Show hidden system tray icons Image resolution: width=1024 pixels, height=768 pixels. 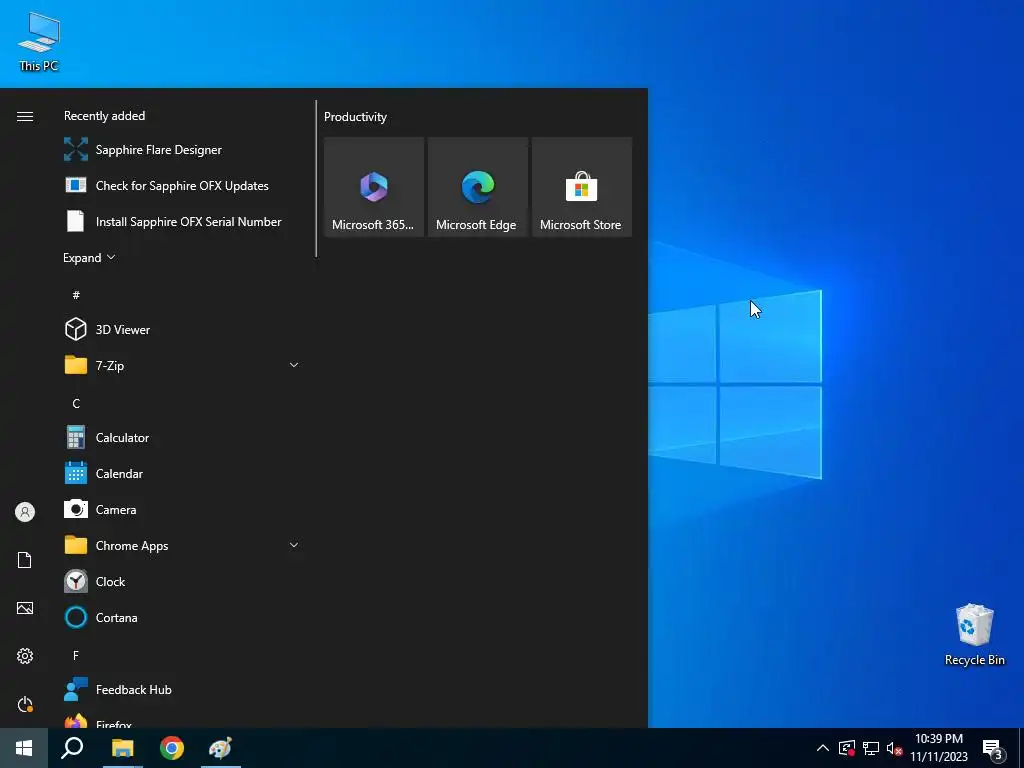pyautogui.click(x=823, y=748)
